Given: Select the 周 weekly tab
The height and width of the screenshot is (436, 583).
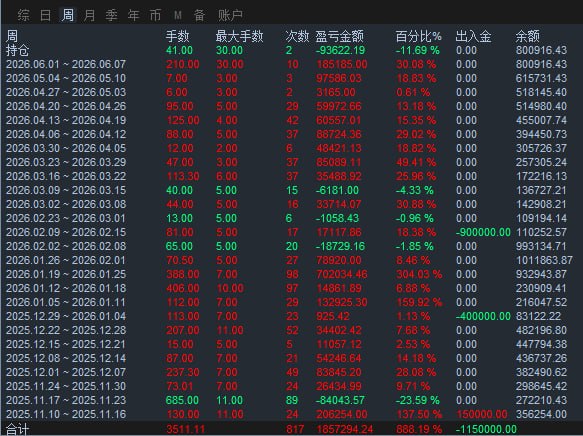Looking at the screenshot, I should tap(67, 15).
